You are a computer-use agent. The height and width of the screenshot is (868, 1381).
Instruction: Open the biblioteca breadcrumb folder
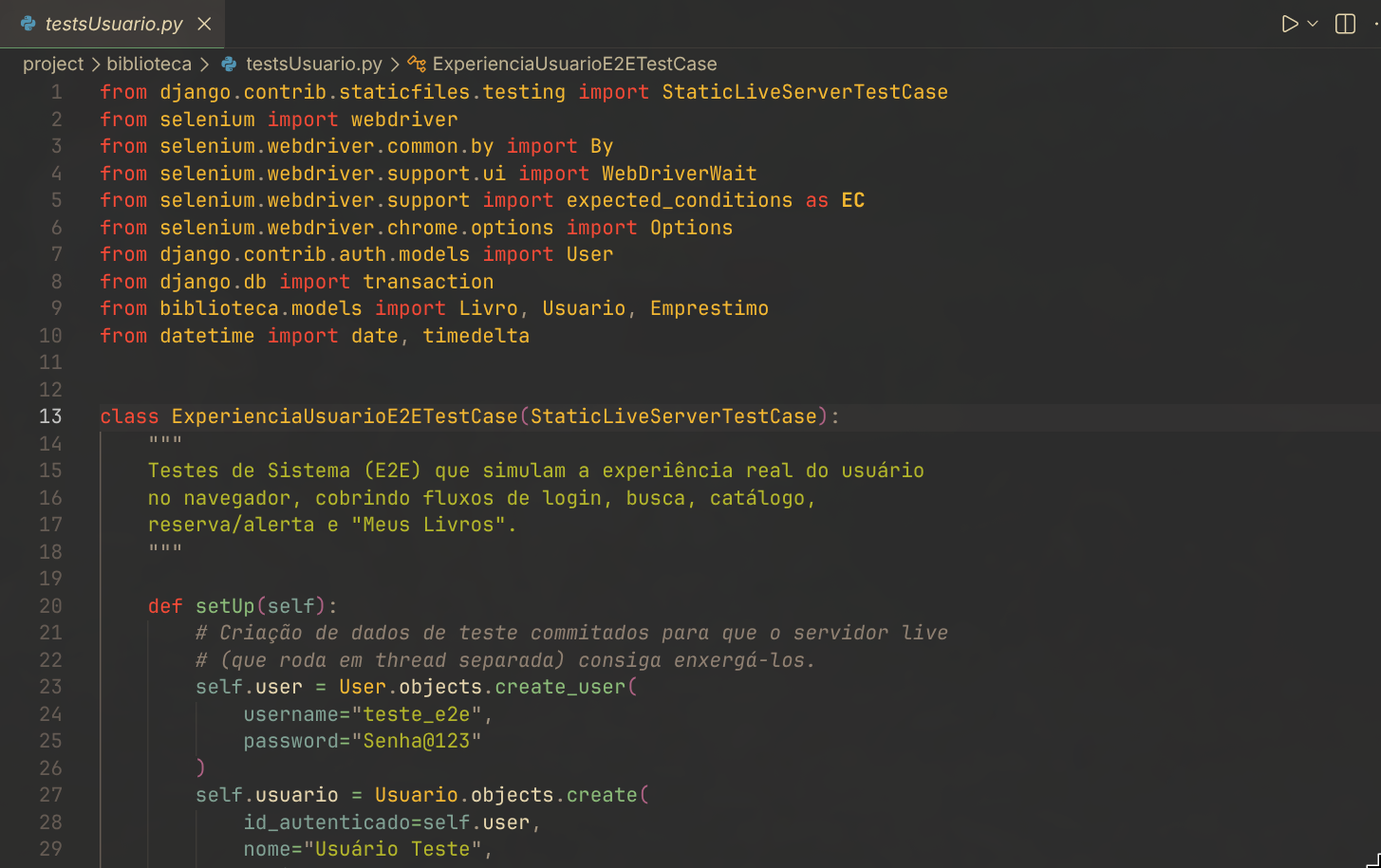tap(149, 64)
